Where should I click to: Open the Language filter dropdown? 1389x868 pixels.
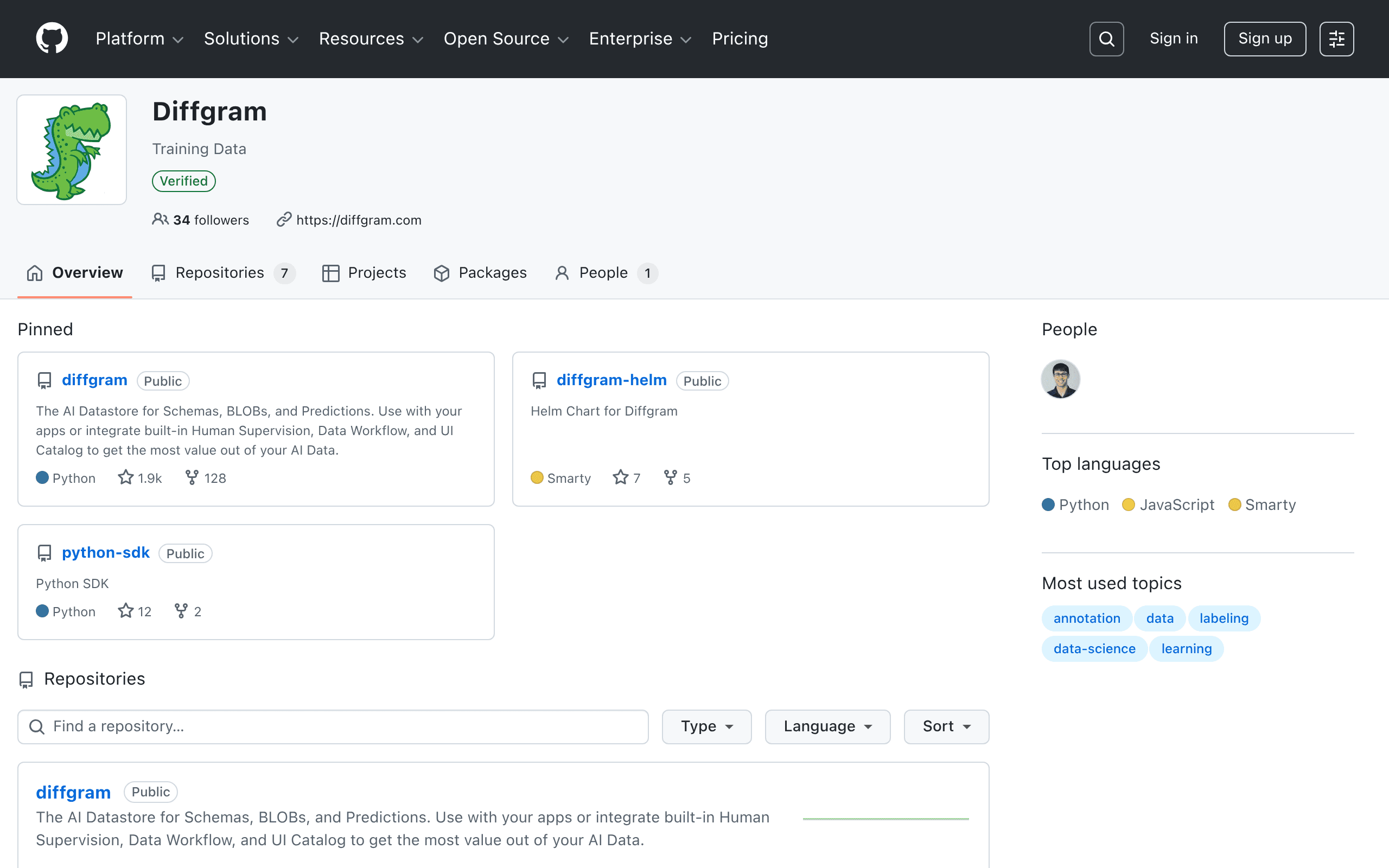[x=827, y=726]
